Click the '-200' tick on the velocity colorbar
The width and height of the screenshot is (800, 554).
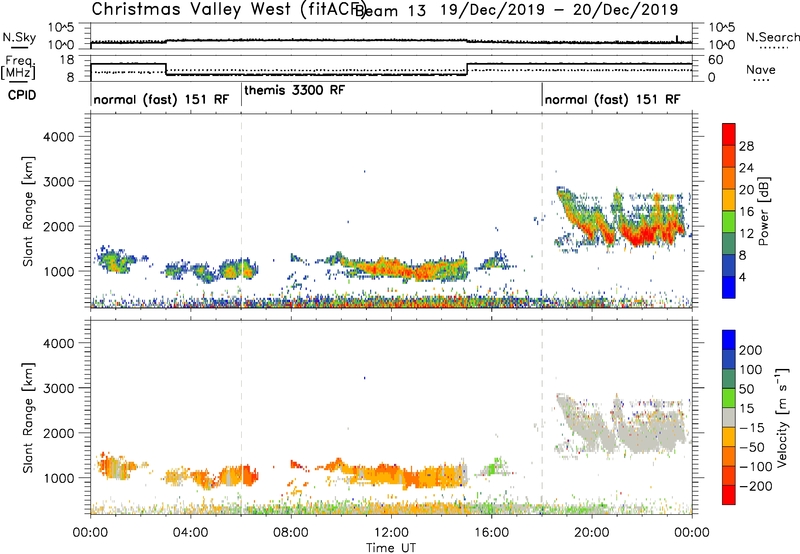[755, 486]
